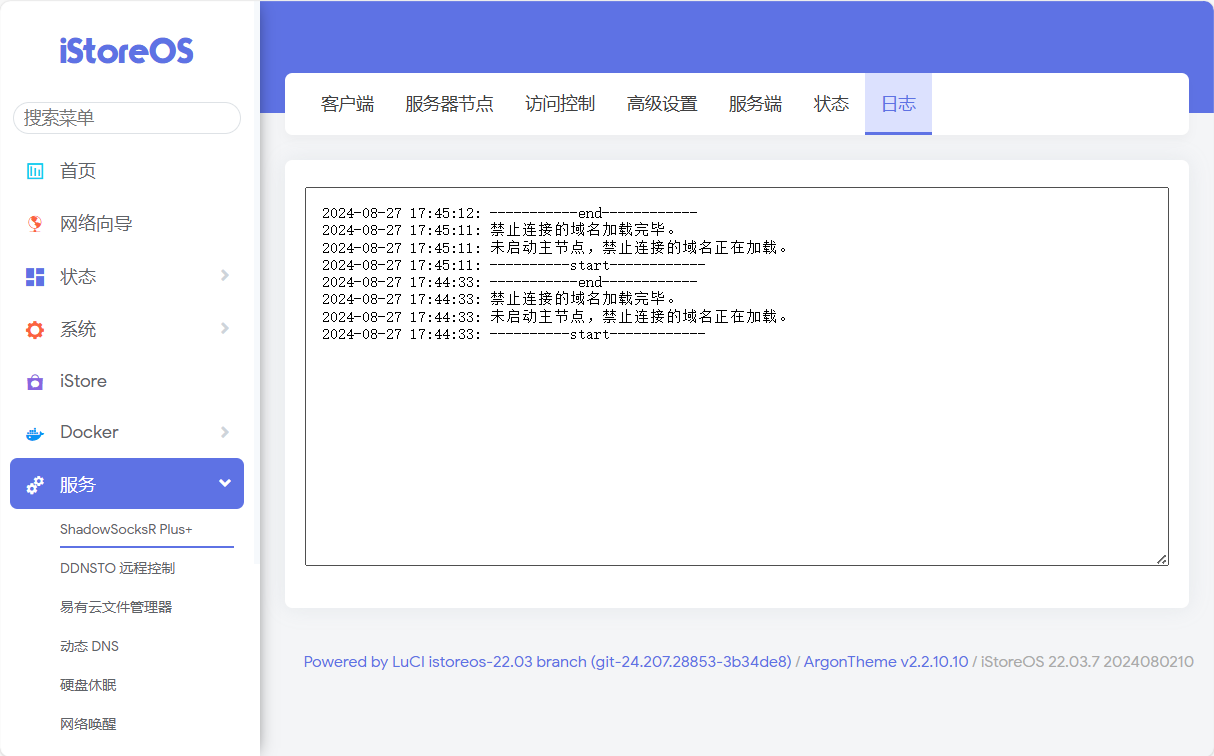Click the Network Wizard globe icon
The height and width of the screenshot is (756, 1214).
(35, 224)
